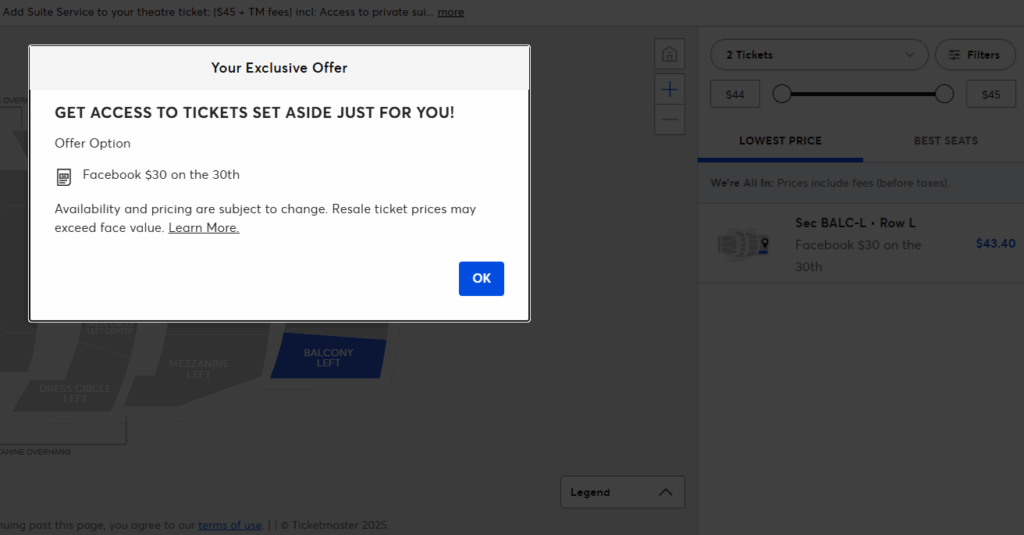Zoom in on the seat map
Viewport: 1024px width, 535px height.
pyautogui.click(x=669, y=89)
